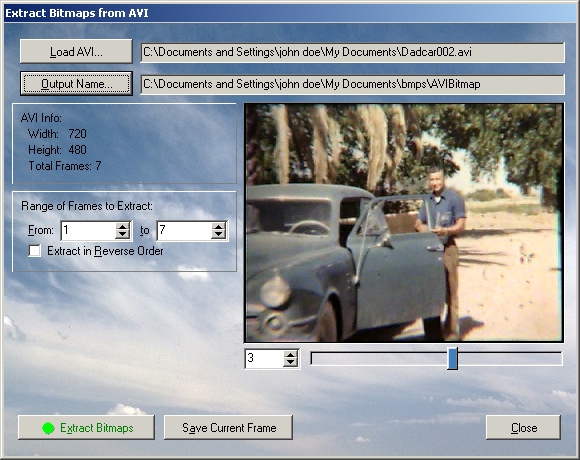This screenshot has width=580, height=460.
Task: Save Current Frame as bitmap
Action: pos(229,427)
